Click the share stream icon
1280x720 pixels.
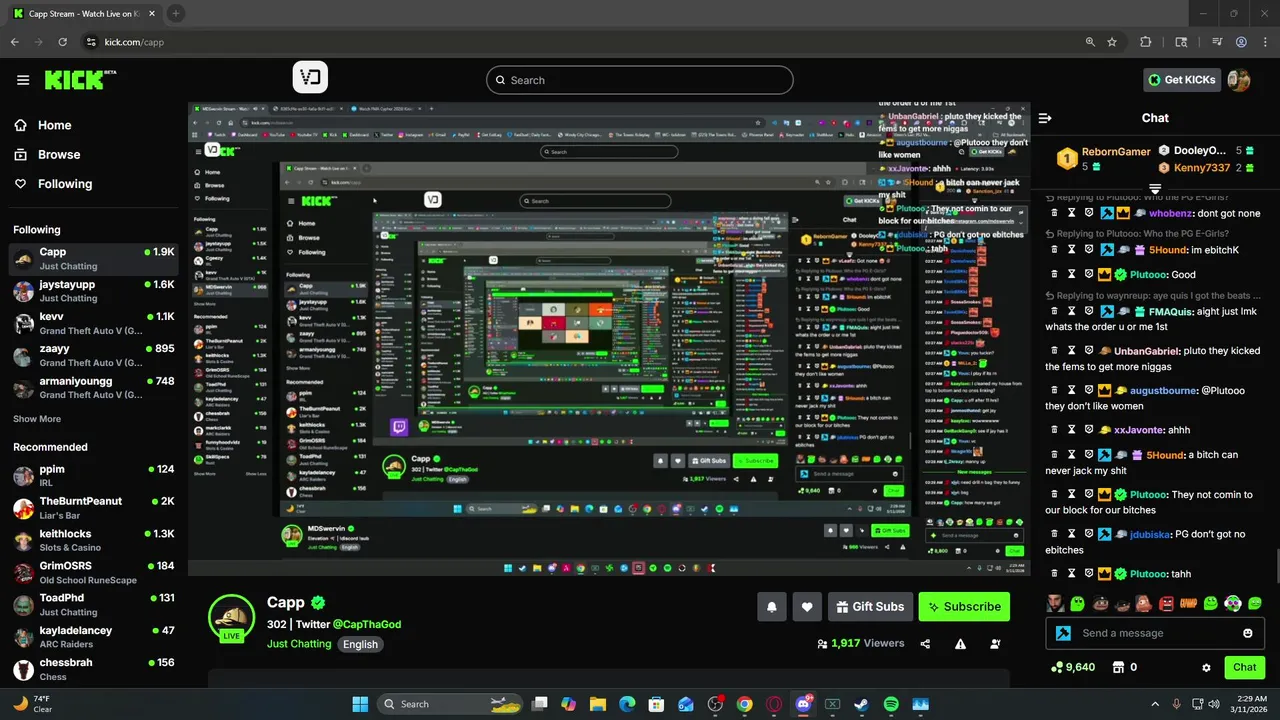tap(925, 644)
